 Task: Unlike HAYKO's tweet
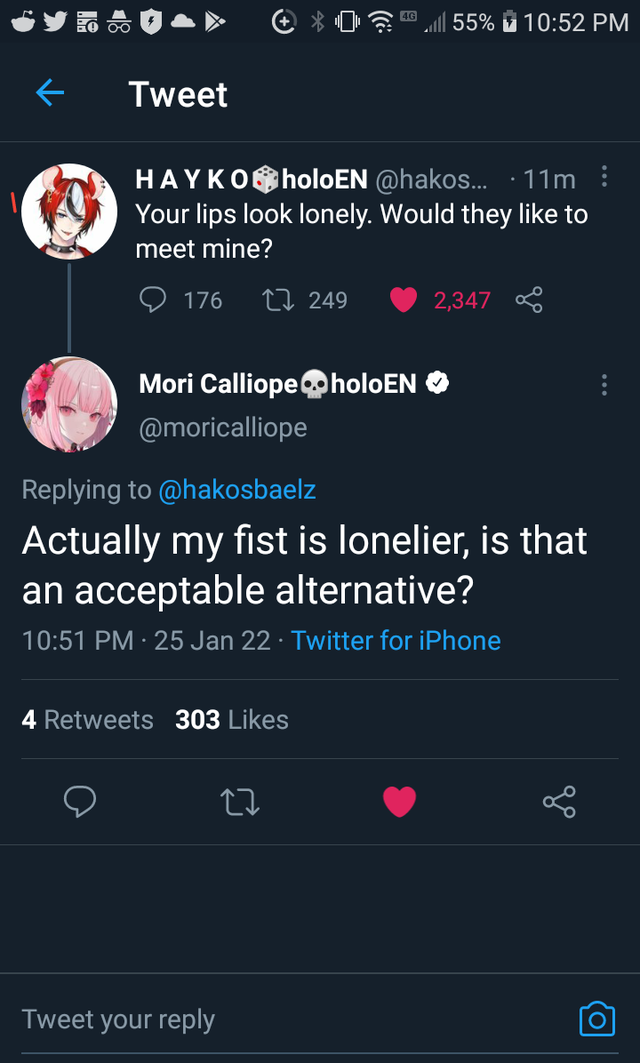point(403,299)
